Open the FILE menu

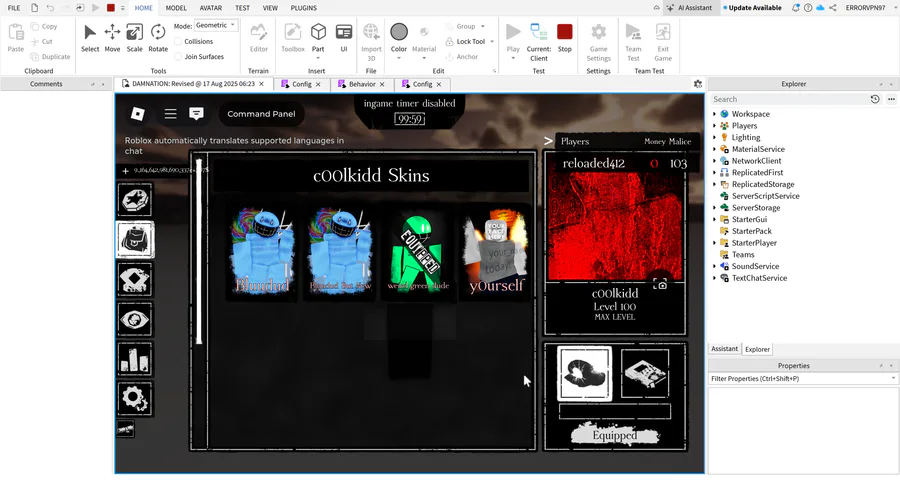(x=14, y=8)
